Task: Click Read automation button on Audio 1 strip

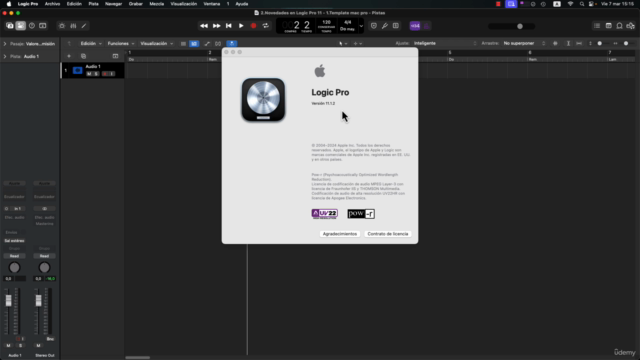Action: (14, 256)
